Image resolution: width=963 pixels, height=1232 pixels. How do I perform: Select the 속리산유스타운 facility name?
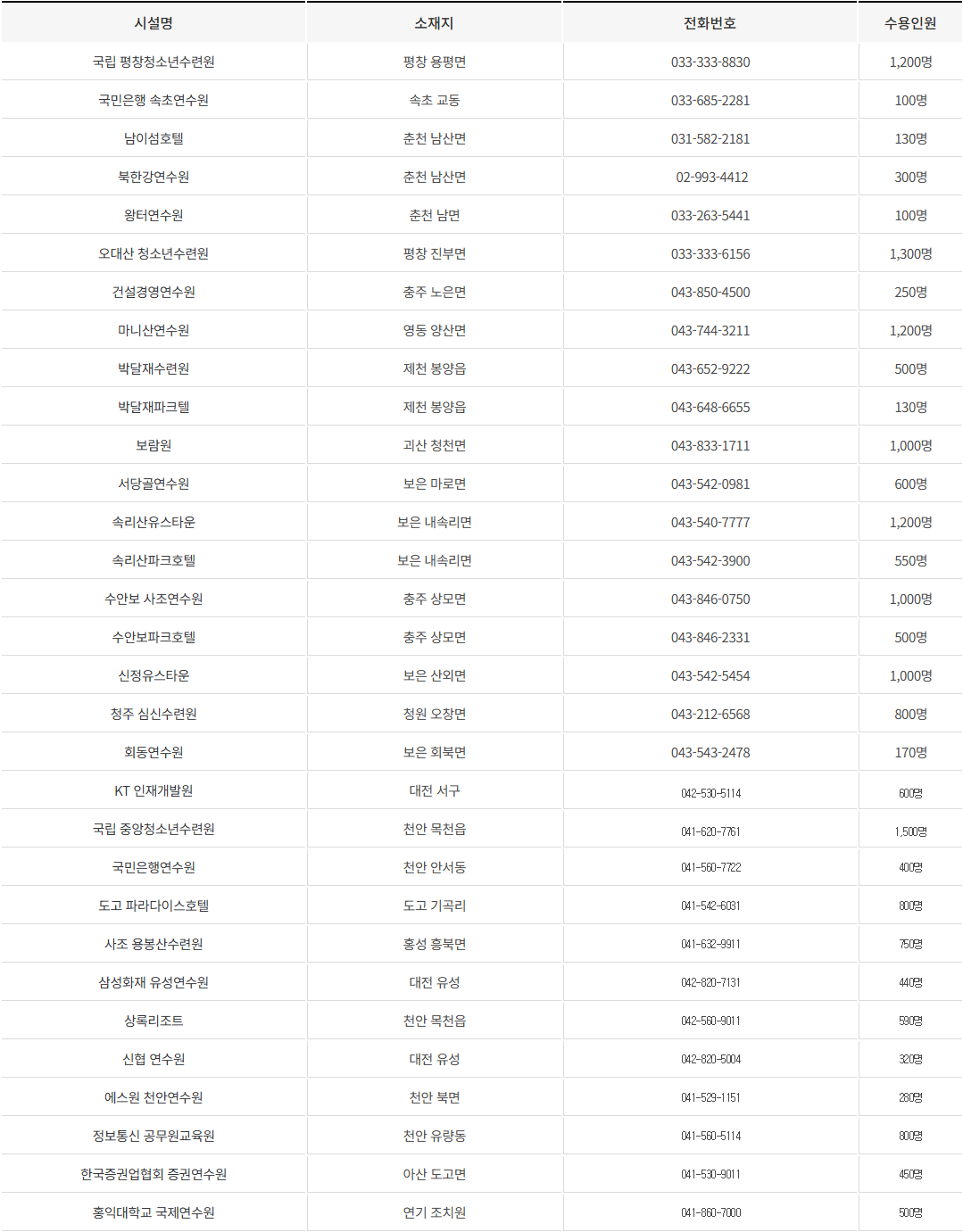point(154,522)
